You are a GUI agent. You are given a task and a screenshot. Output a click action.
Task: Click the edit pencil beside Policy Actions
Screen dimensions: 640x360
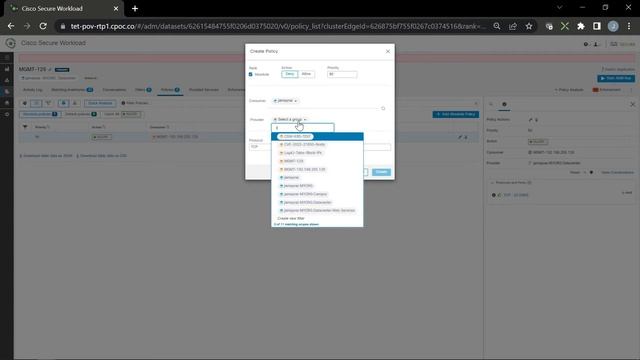(530, 120)
